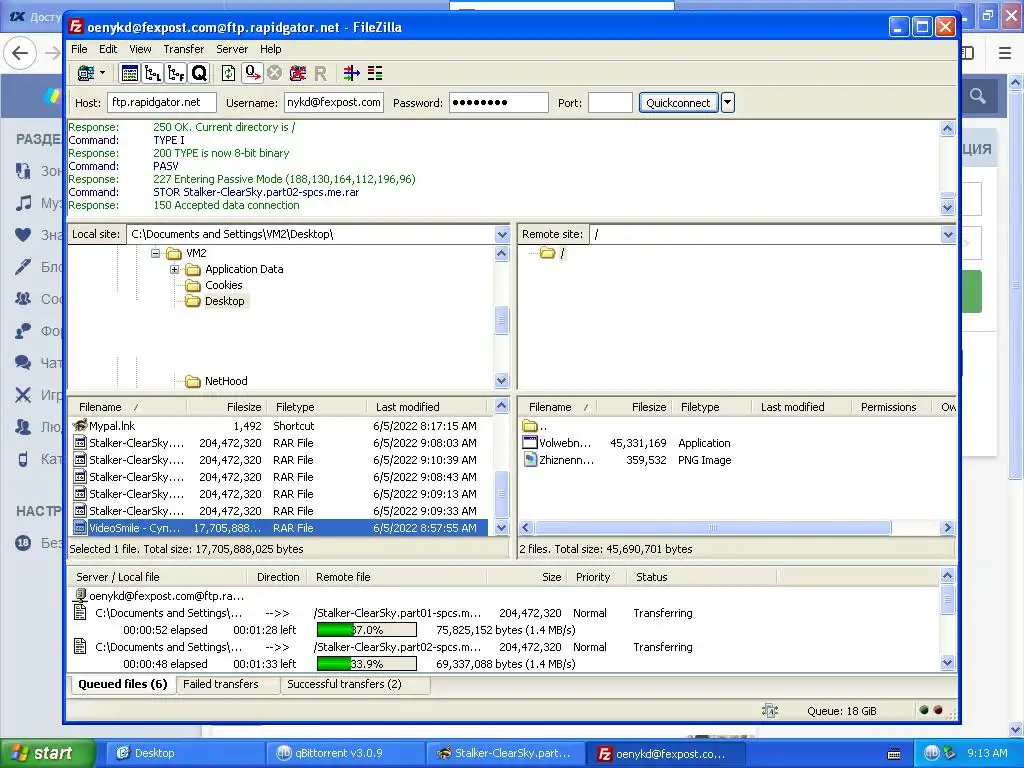Collapse the VM2 folder tree node
1024x768 pixels.
[x=155, y=253]
